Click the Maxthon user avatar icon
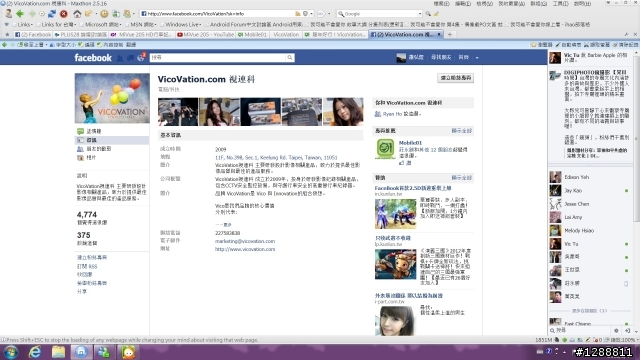This screenshot has width=640, height=360. (8, 13)
